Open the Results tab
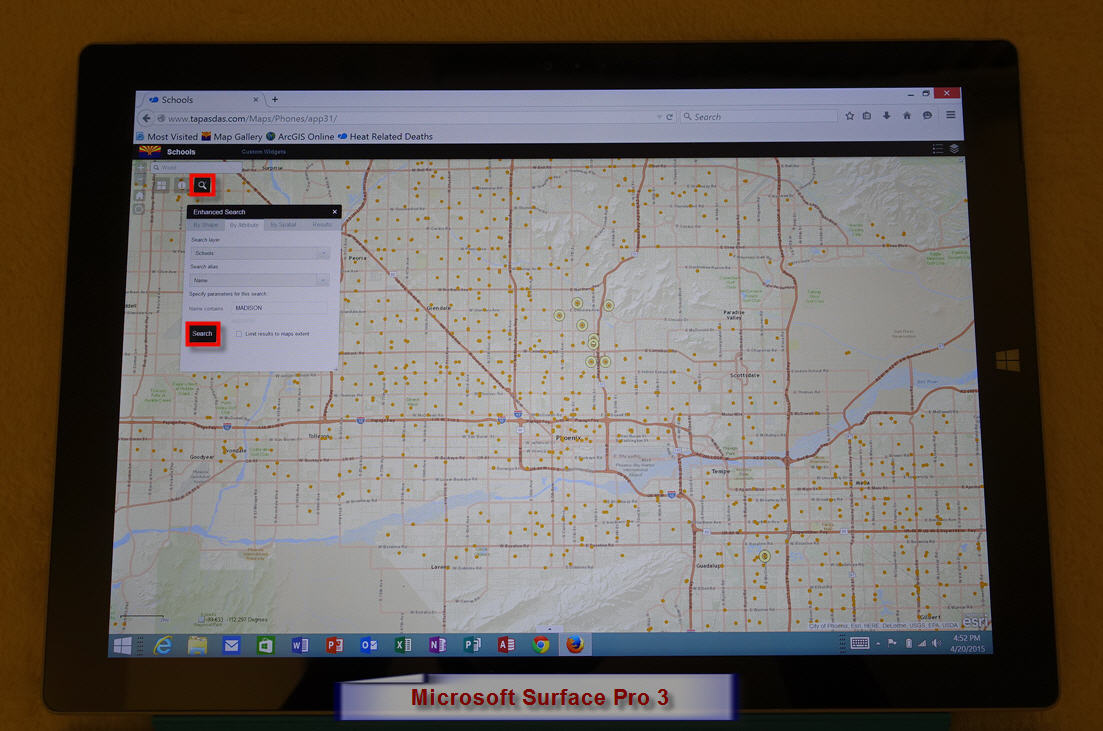The image size is (1103, 731). click(322, 225)
